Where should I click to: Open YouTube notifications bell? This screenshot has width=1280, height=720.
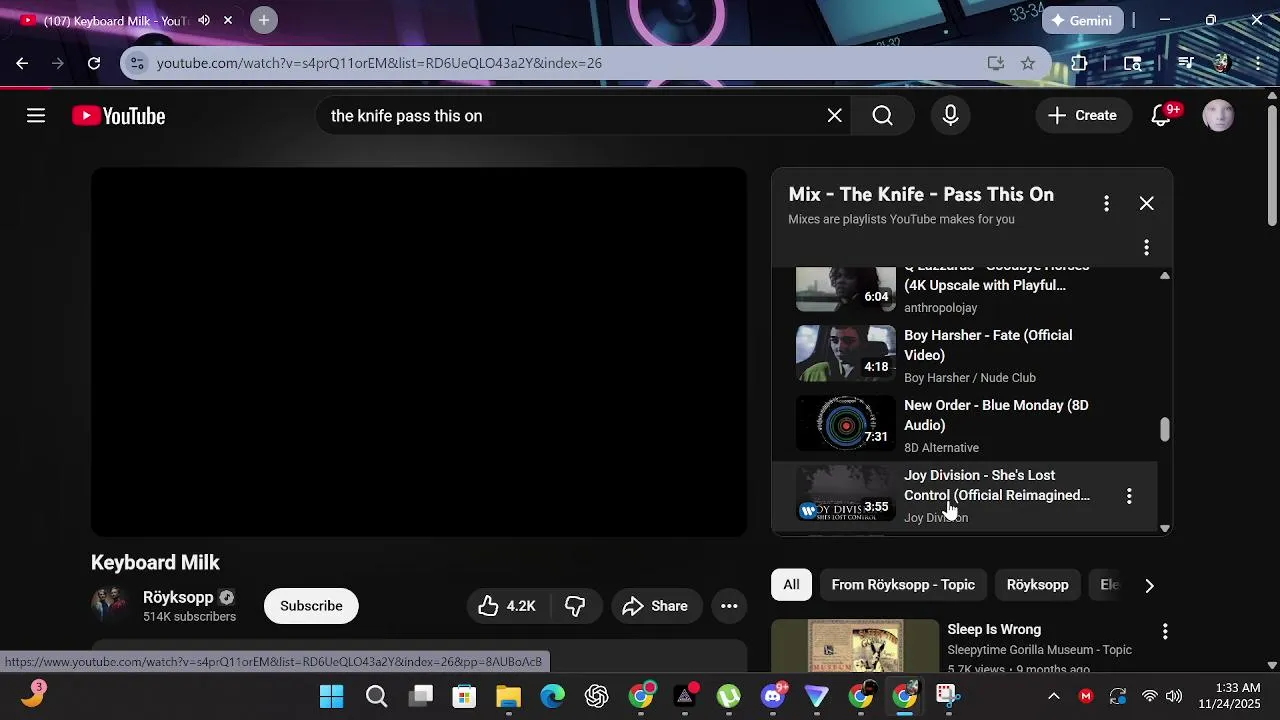pyautogui.click(x=1161, y=116)
